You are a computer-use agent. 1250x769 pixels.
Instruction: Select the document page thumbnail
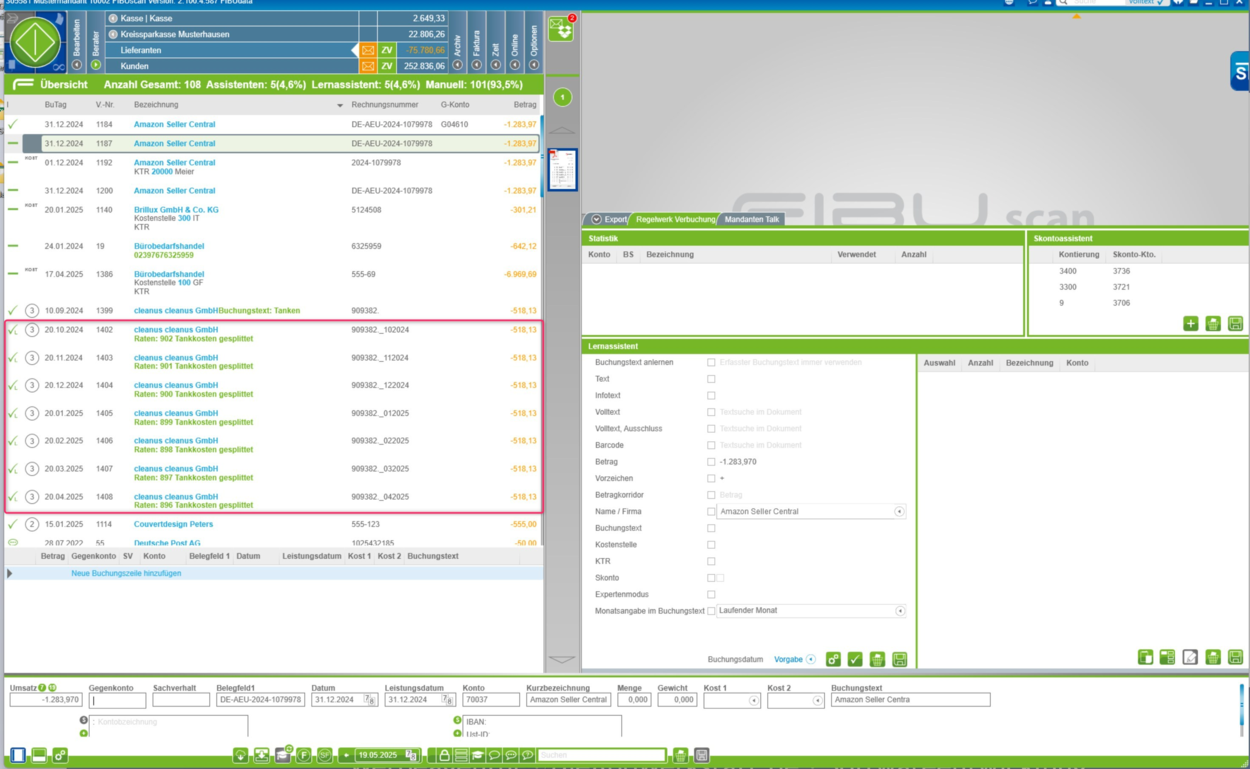click(563, 170)
